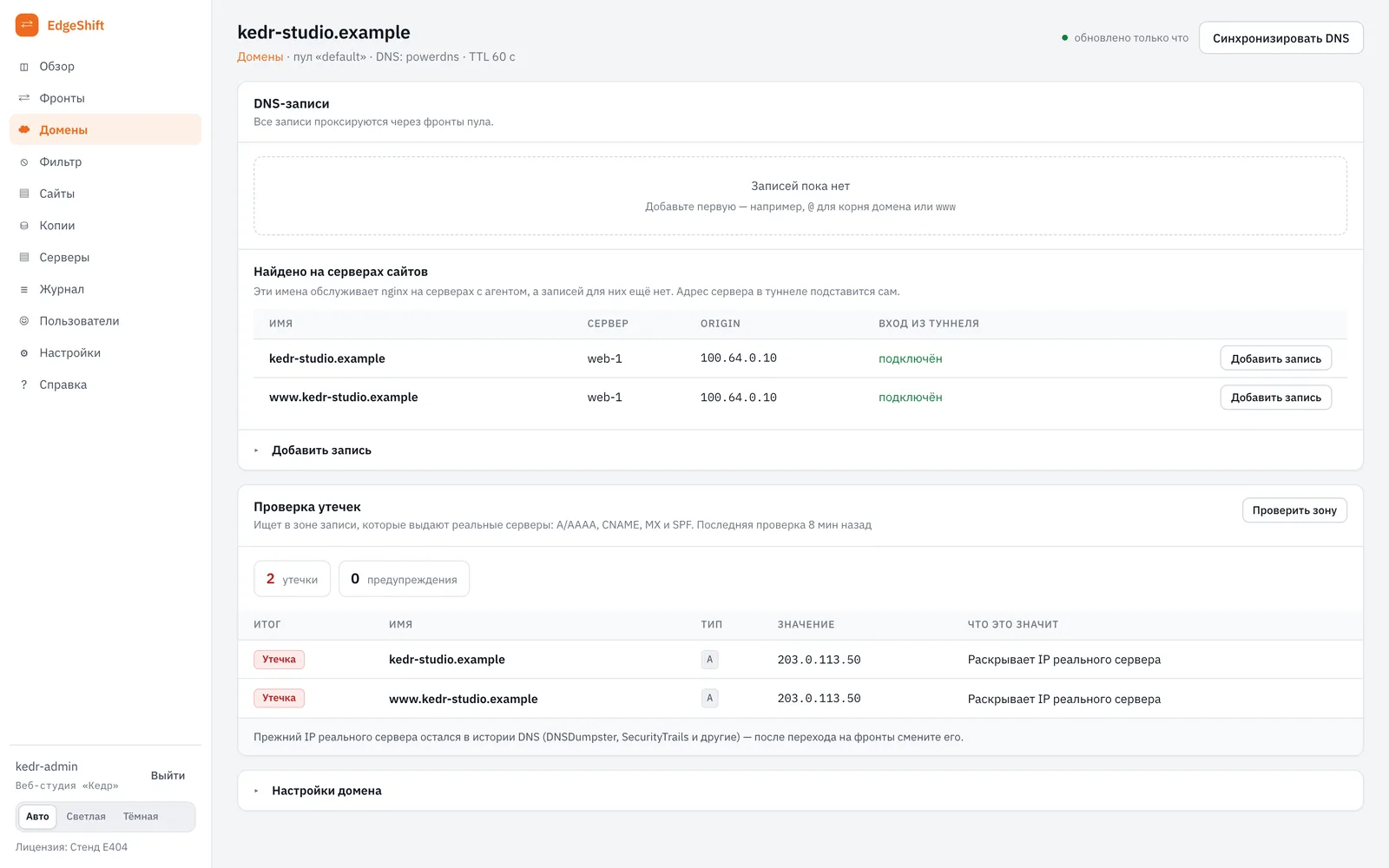Click the Домены breadcrumb link
The width and height of the screenshot is (1389, 868).
pyautogui.click(x=260, y=57)
